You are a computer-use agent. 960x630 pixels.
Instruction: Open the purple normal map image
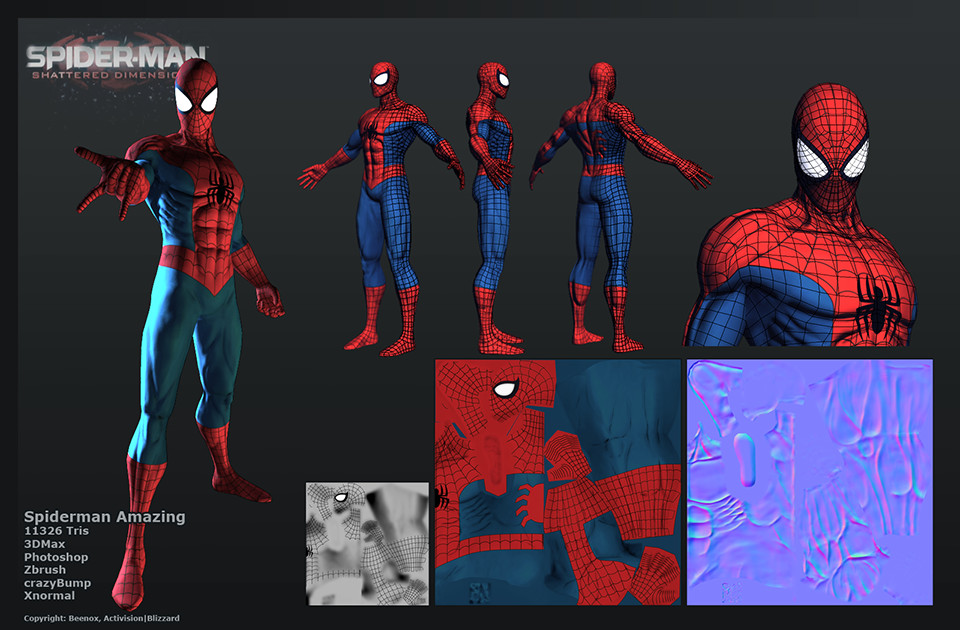click(809, 482)
